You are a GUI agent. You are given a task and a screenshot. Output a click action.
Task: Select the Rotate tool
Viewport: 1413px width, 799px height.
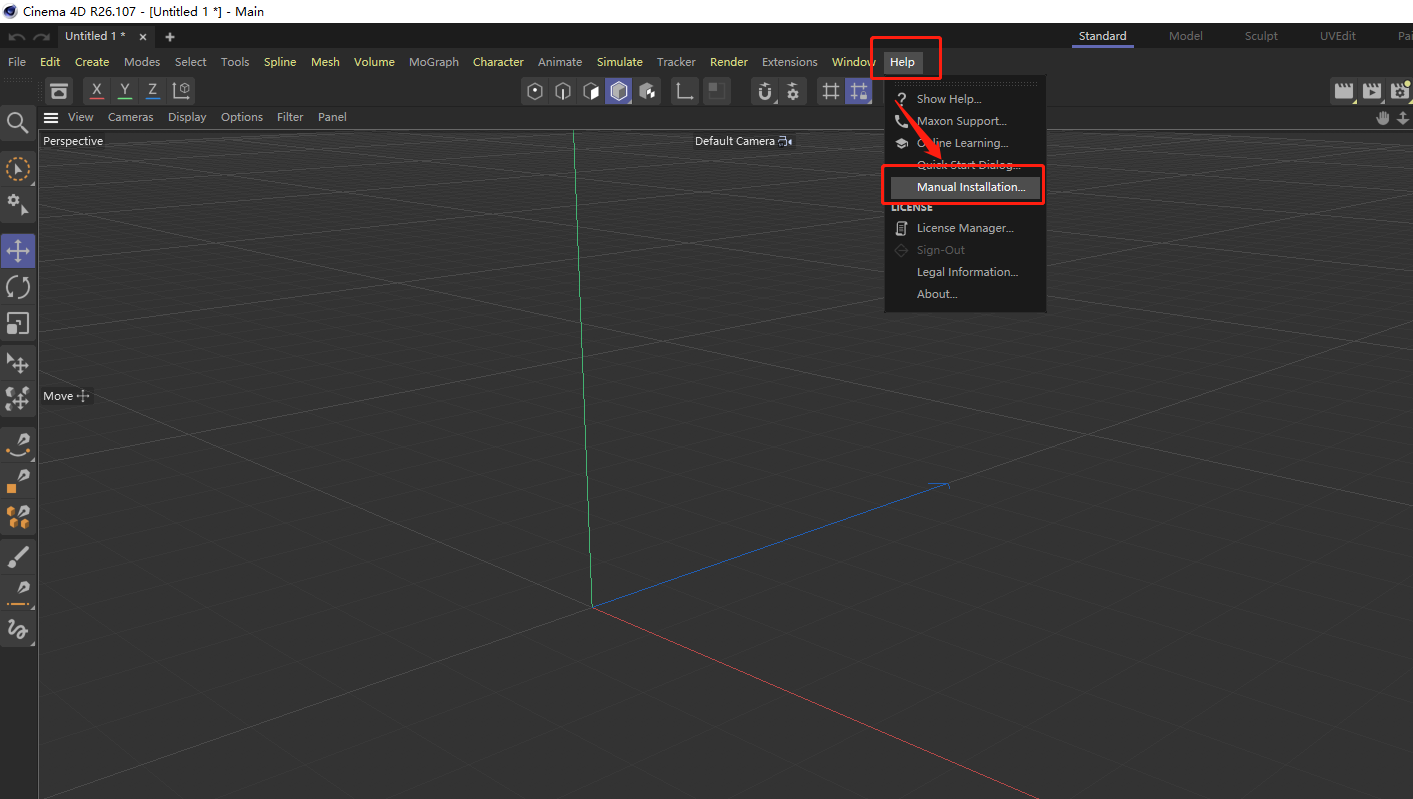point(17,287)
